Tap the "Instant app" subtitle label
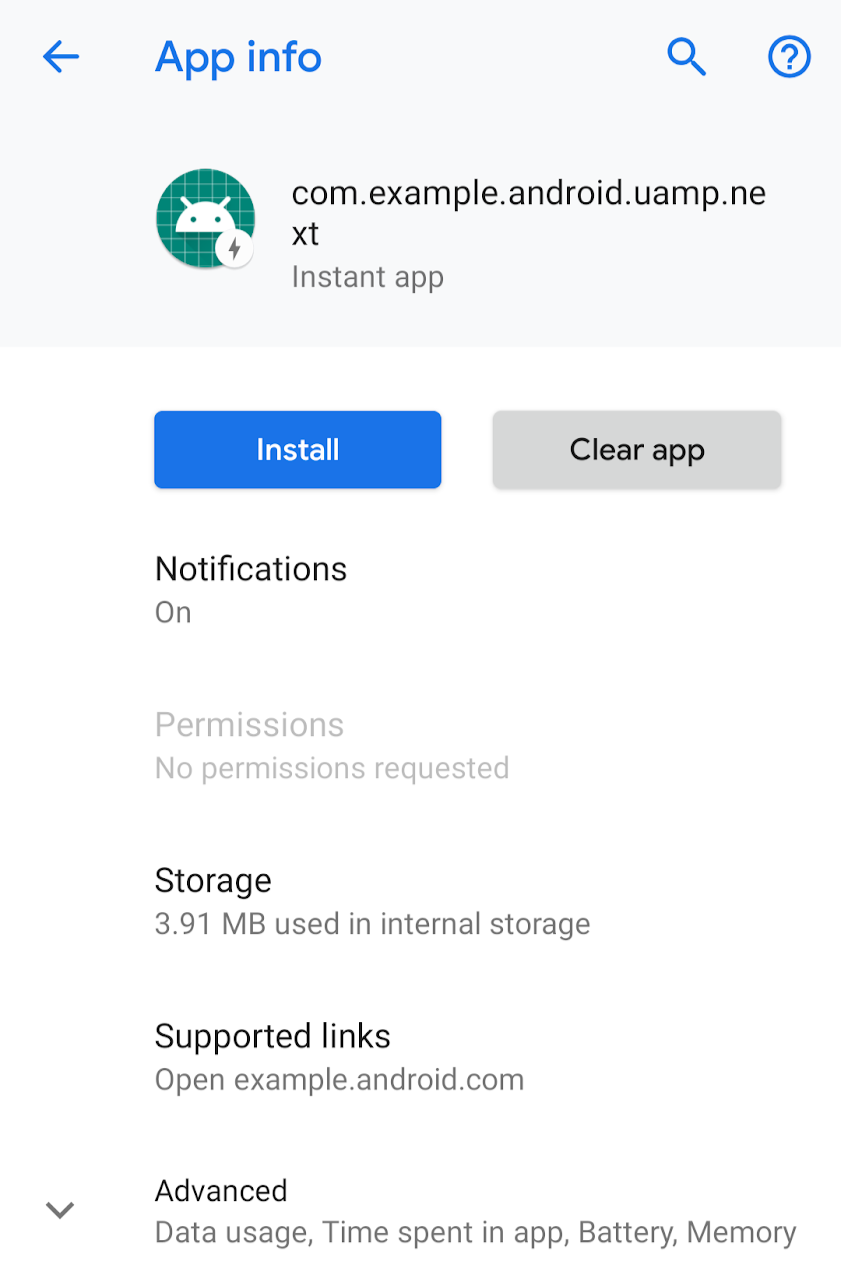The image size is (841, 1281). tap(367, 277)
